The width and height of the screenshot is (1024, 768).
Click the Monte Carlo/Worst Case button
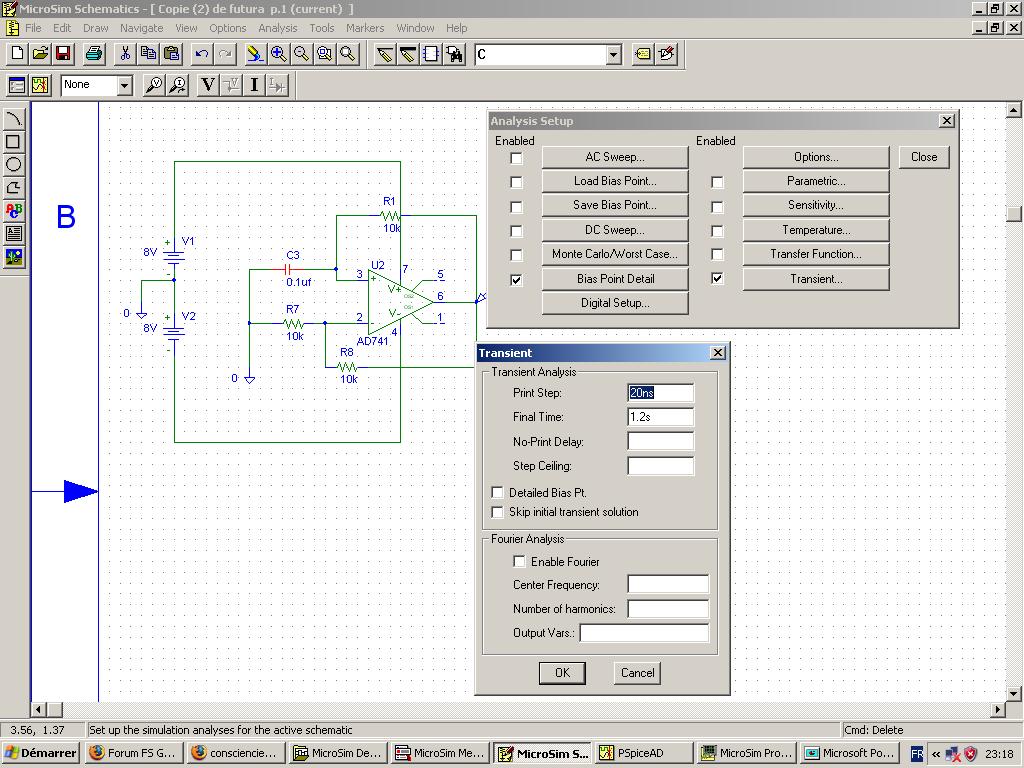click(614, 254)
